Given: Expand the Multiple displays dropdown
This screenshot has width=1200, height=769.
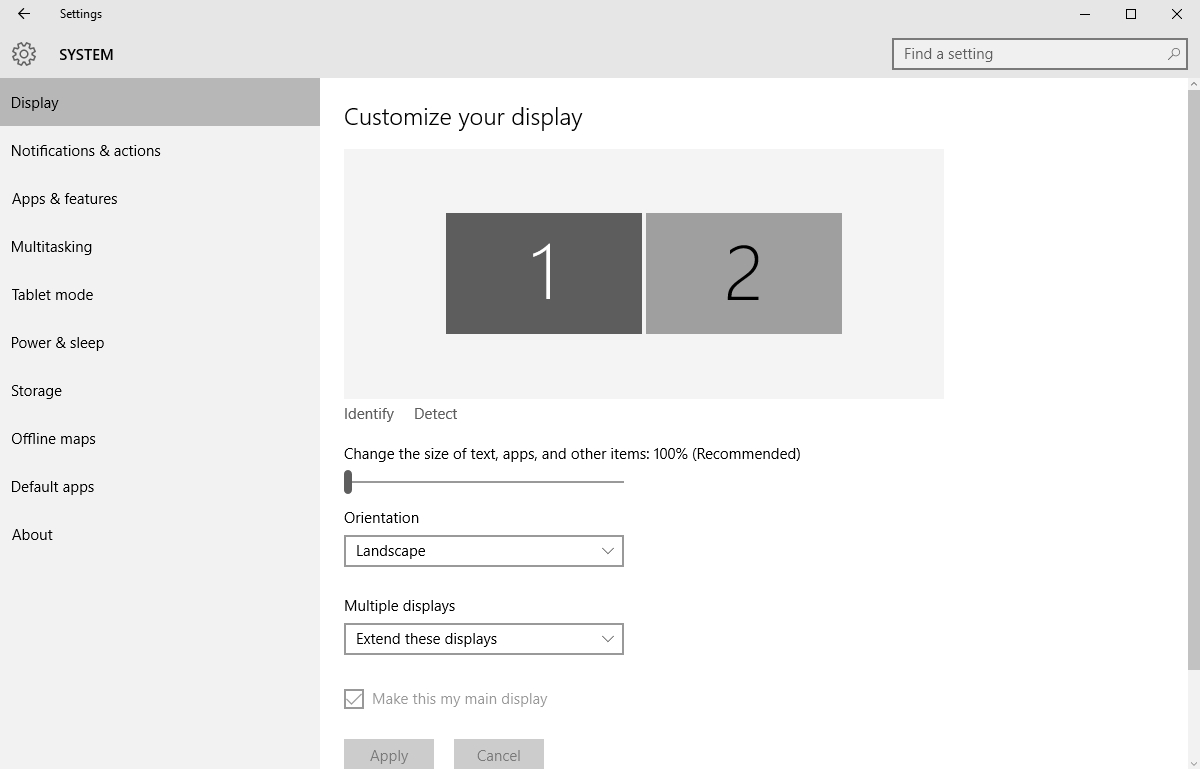Looking at the screenshot, I should point(483,639).
